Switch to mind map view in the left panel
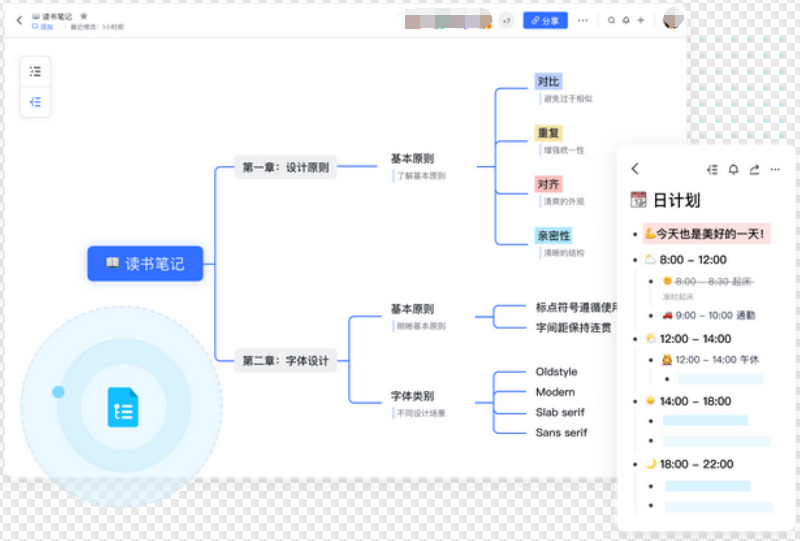 (x=35, y=102)
